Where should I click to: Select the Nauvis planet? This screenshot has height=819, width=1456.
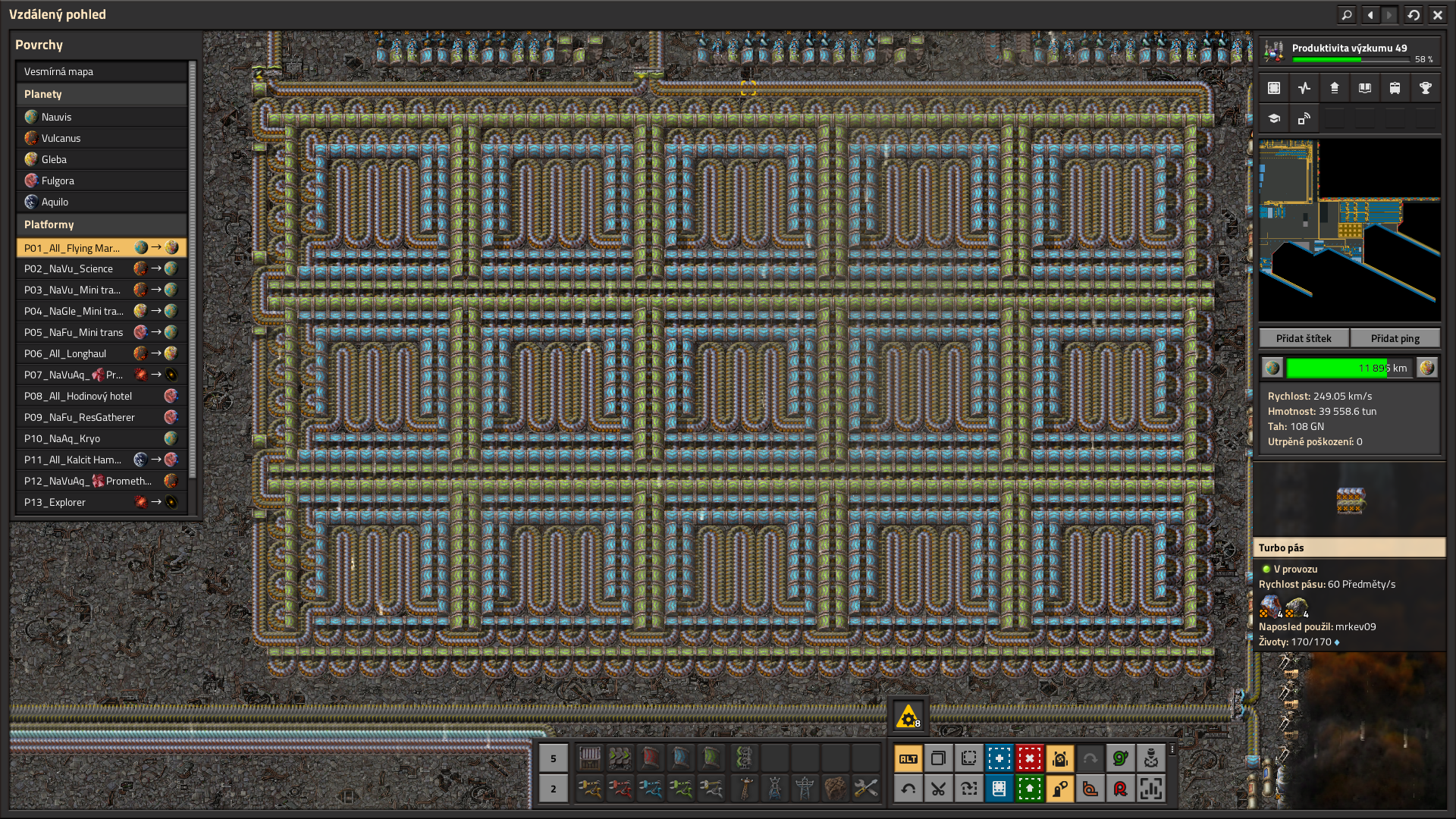102,117
